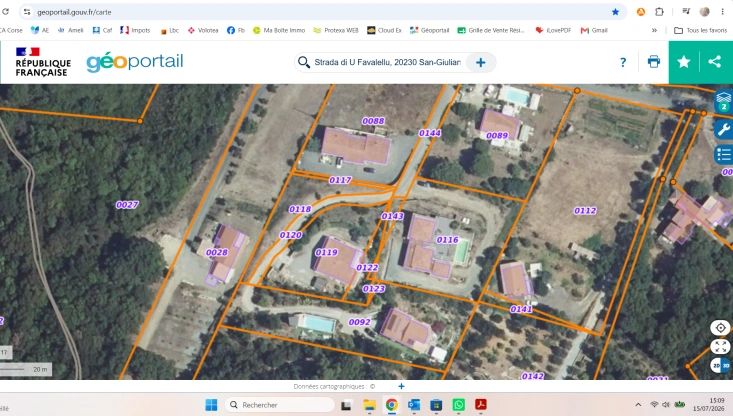
Task: Open the Géoportail help question mark
Action: pyautogui.click(x=623, y=62)
